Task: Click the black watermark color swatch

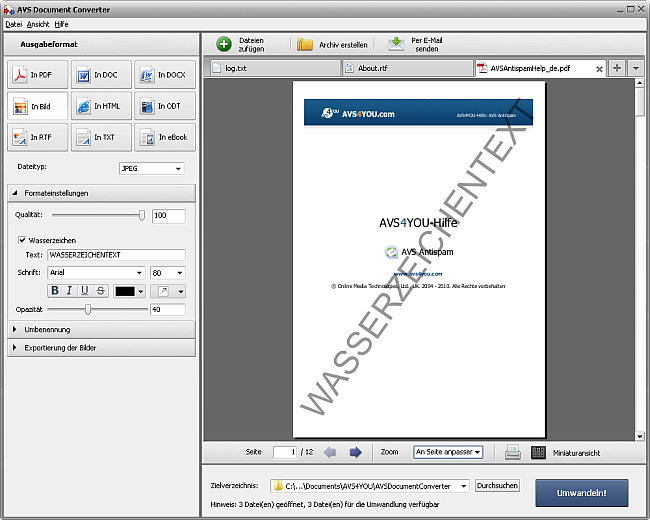Action: coord(125,292)
